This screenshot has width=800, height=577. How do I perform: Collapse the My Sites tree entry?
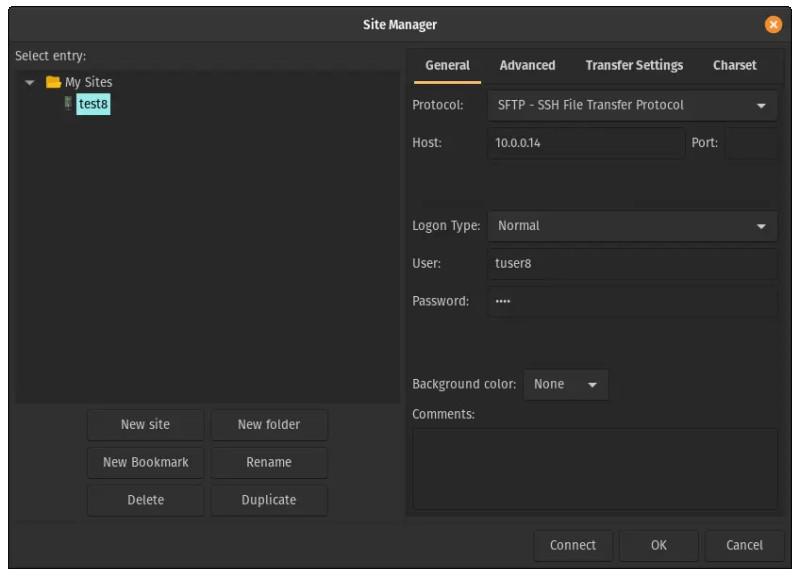coord(27,80)
